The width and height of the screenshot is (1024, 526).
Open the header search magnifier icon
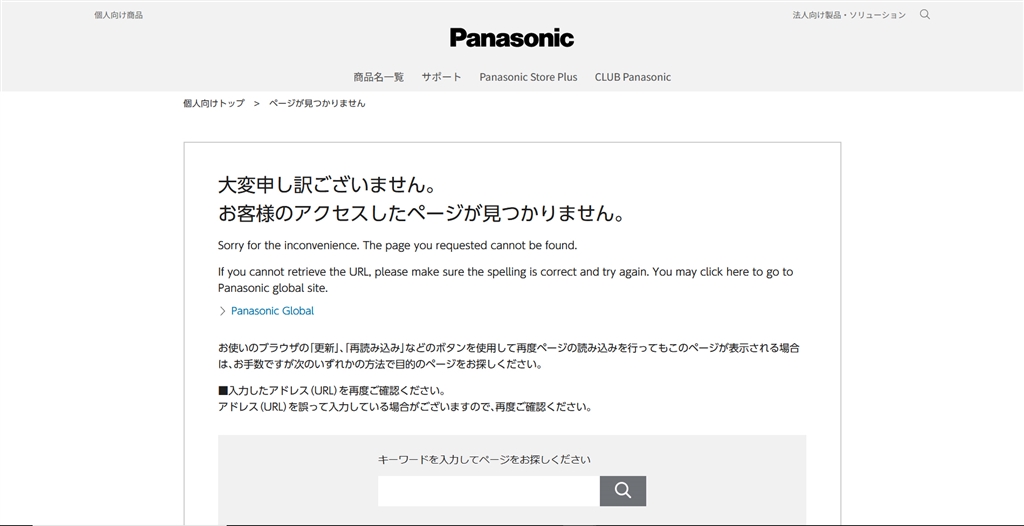coord(924,15)
